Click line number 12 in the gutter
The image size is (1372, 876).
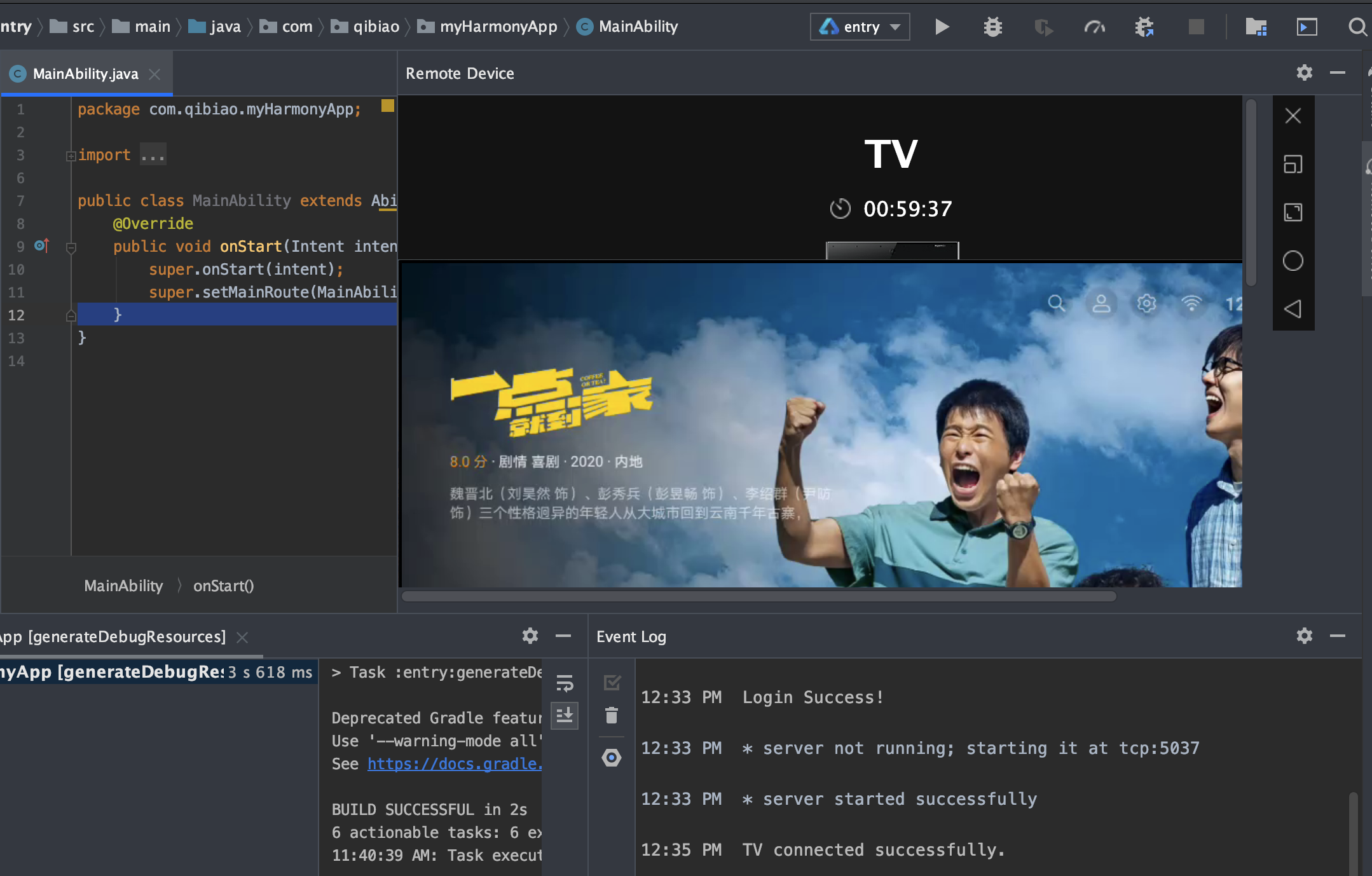(x=16, y=315)
